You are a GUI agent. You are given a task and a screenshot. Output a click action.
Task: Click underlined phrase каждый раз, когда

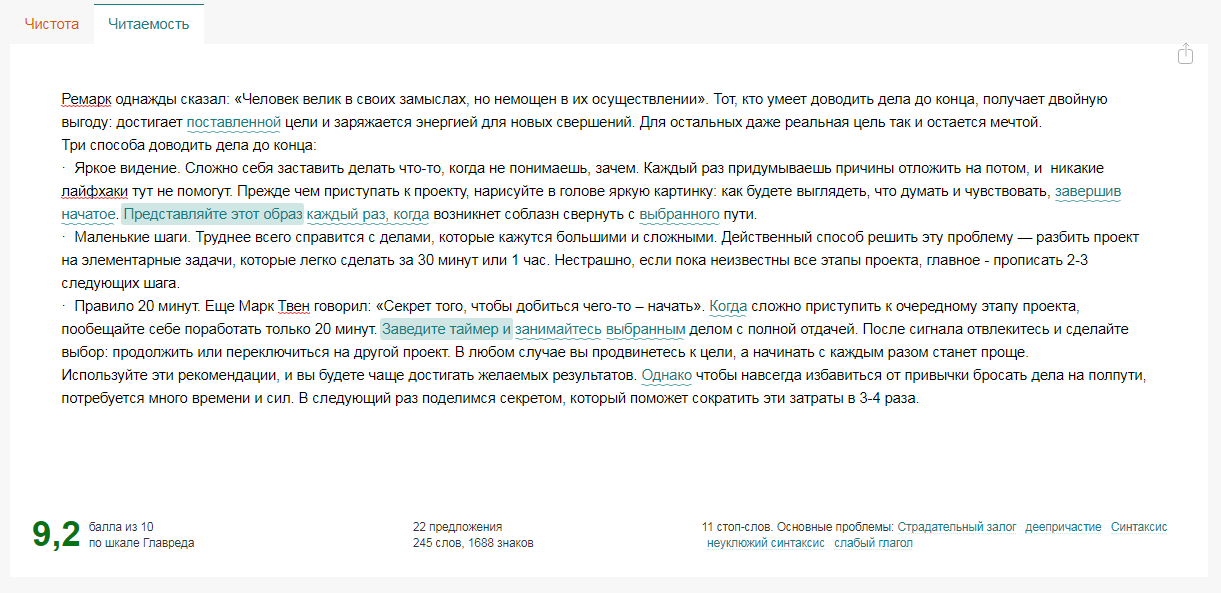pos(368,214)
